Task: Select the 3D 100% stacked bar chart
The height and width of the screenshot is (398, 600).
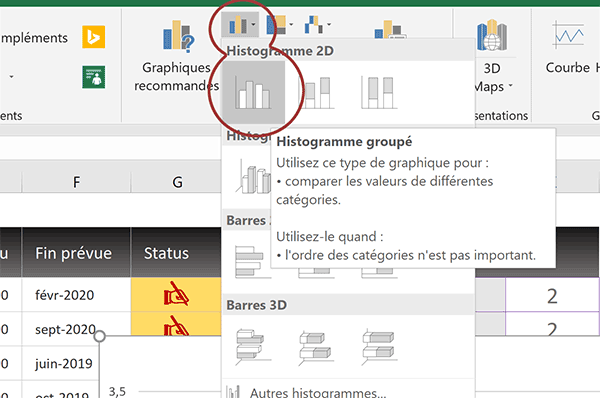Action: coord(379,346)
